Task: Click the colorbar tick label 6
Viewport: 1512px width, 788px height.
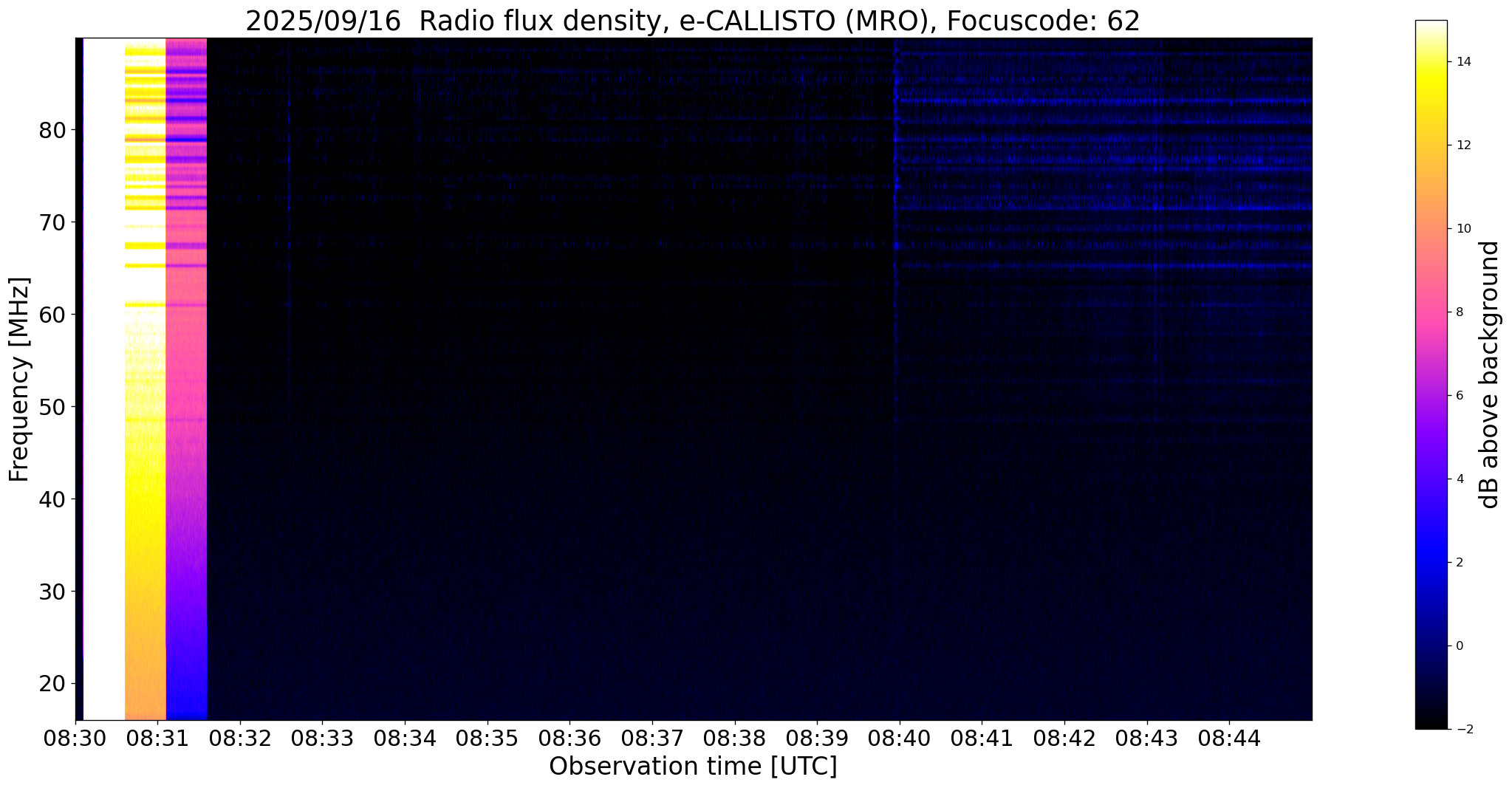Action: [1458, 396]
